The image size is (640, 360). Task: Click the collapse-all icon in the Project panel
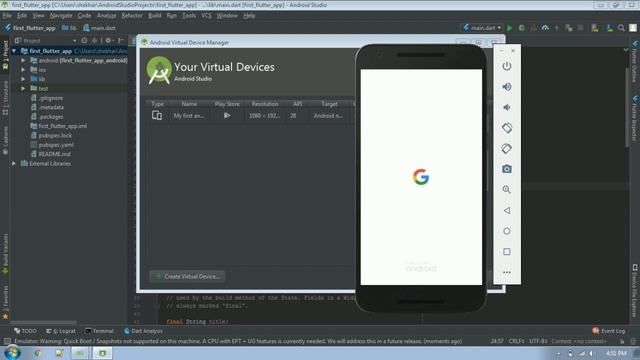click(x=95, y=40)
